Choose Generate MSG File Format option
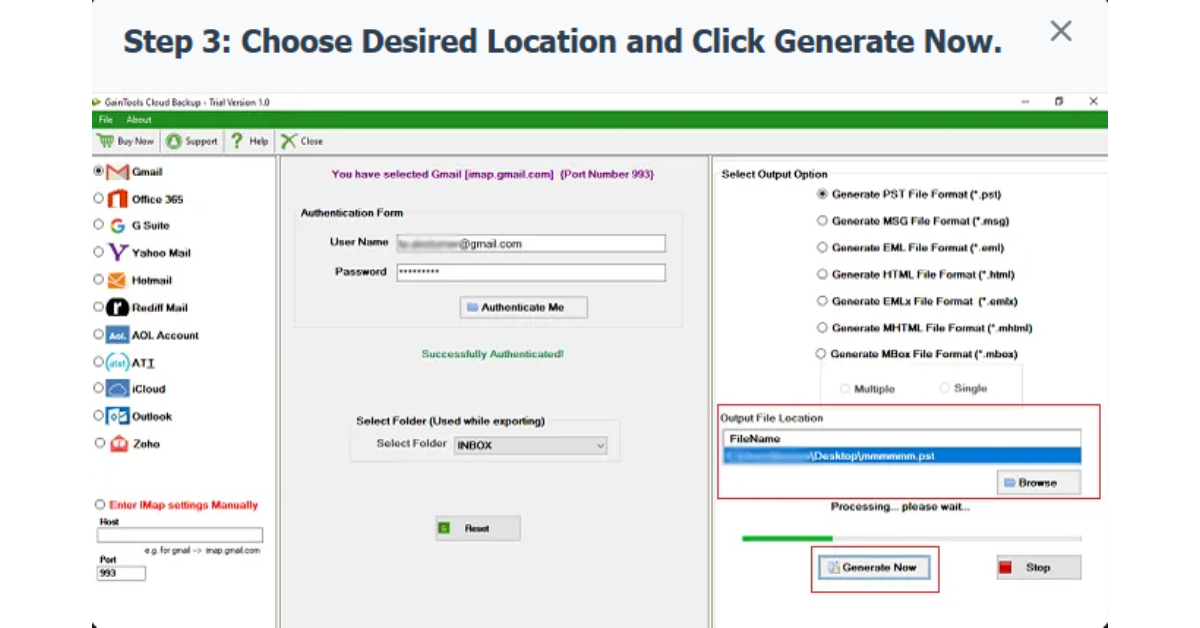The image size is (1200, 628). coord(822,221)
